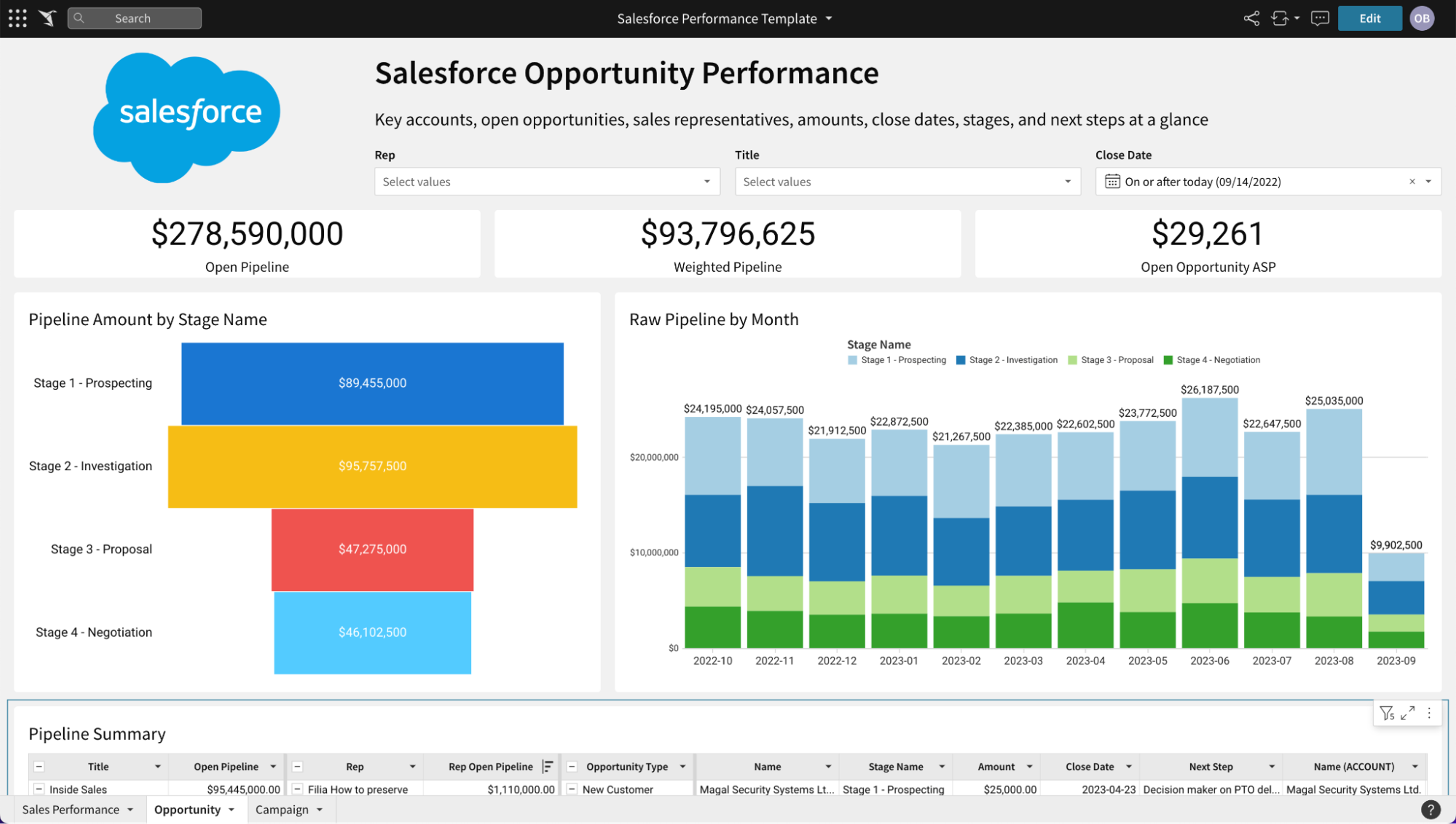This screenshot has width=1456, height=824.
Task: Collapse the Opportunity Type column group
Action: tap(572, 766)
